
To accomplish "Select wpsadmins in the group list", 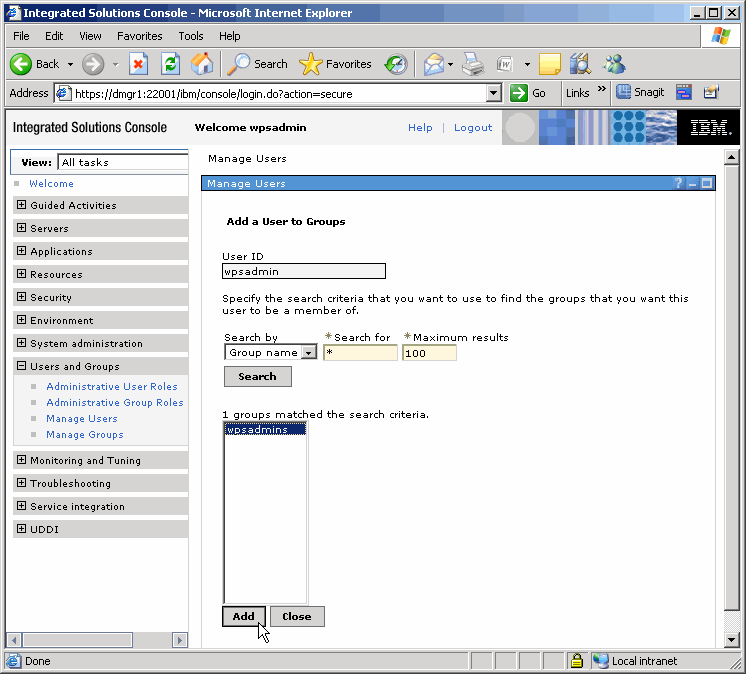I will 257,429.
